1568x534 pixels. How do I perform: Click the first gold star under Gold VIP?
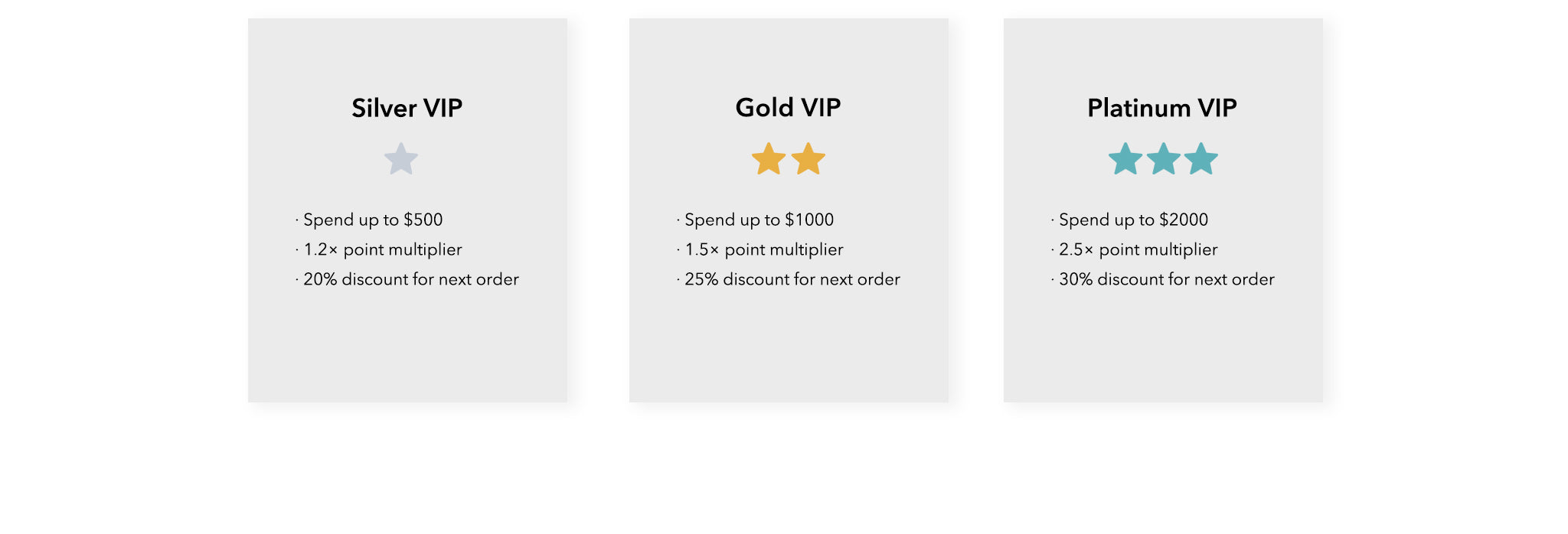pos(769,159)
